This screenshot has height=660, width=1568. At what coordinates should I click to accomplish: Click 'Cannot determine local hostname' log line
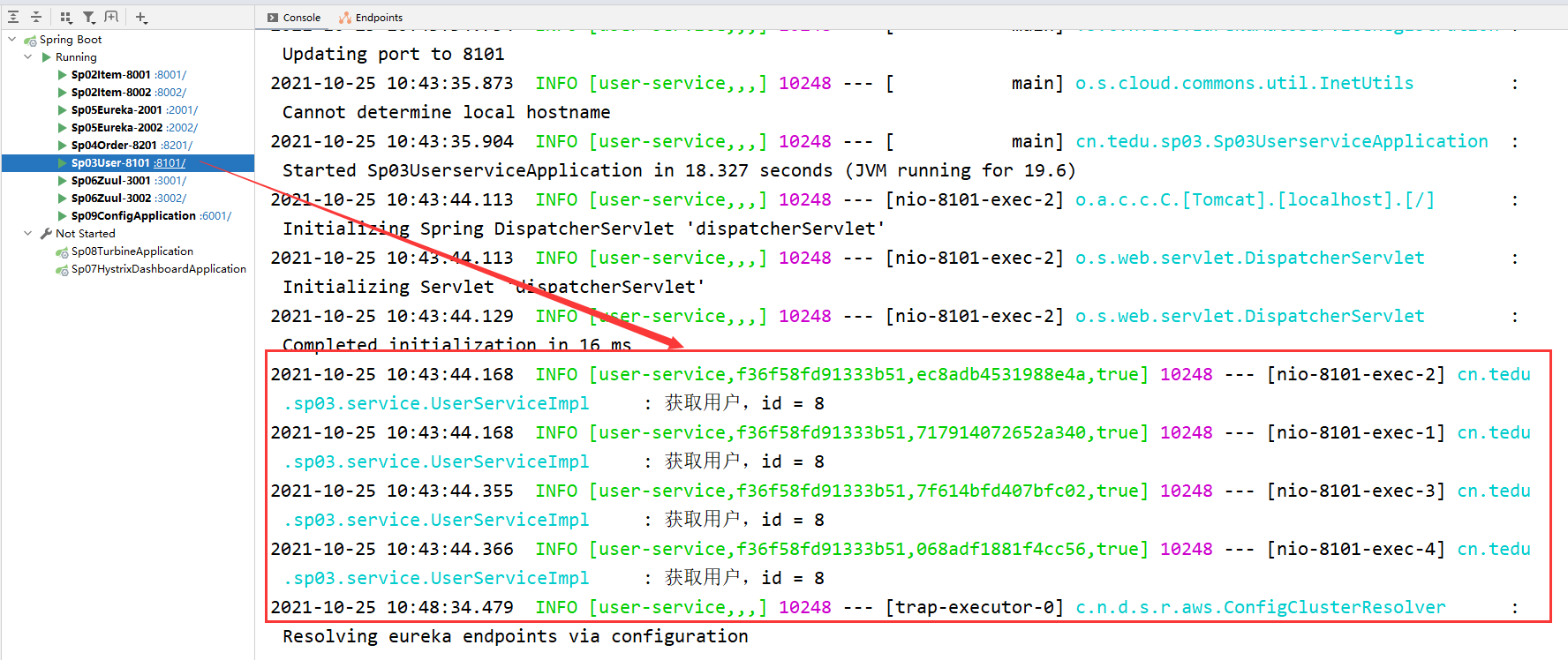(447, 112)
